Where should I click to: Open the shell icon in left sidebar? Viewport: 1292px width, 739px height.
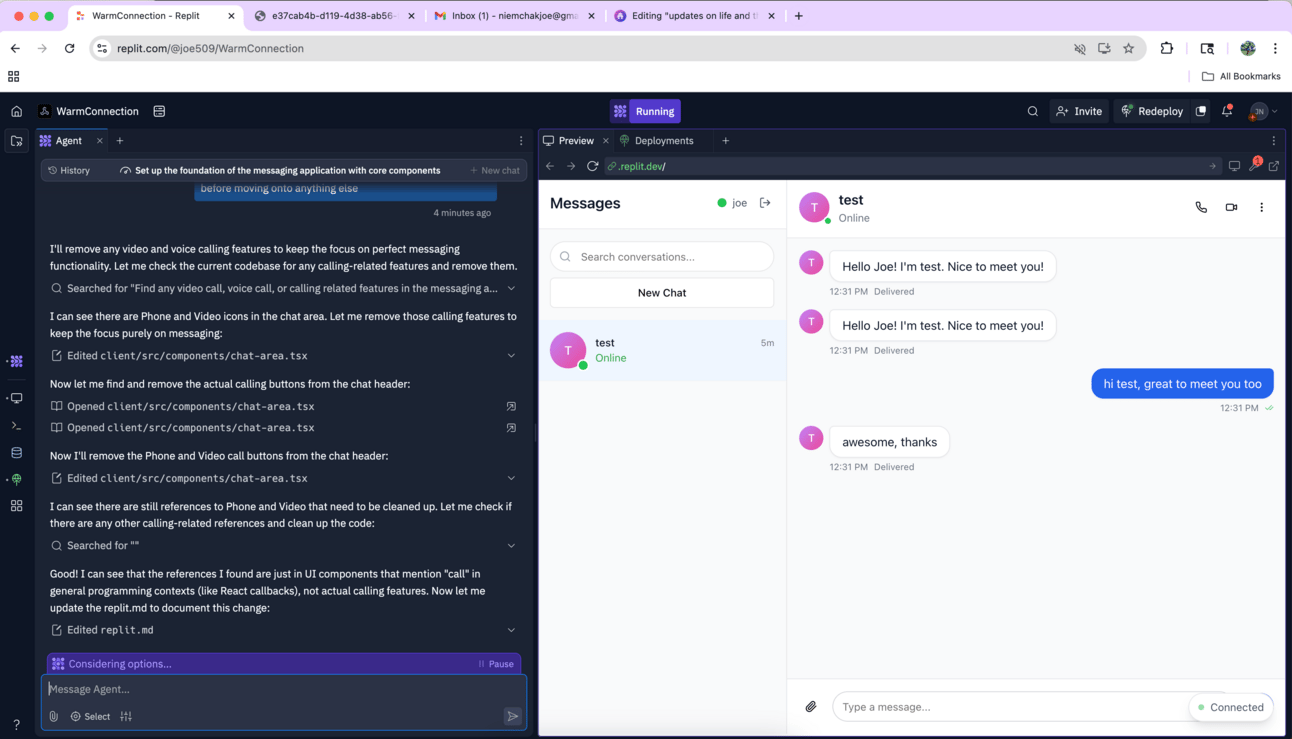(x=17, y=426)
